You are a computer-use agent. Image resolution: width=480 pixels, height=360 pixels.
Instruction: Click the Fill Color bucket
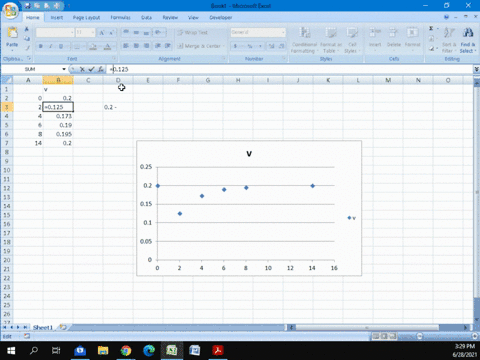(93, 46)
